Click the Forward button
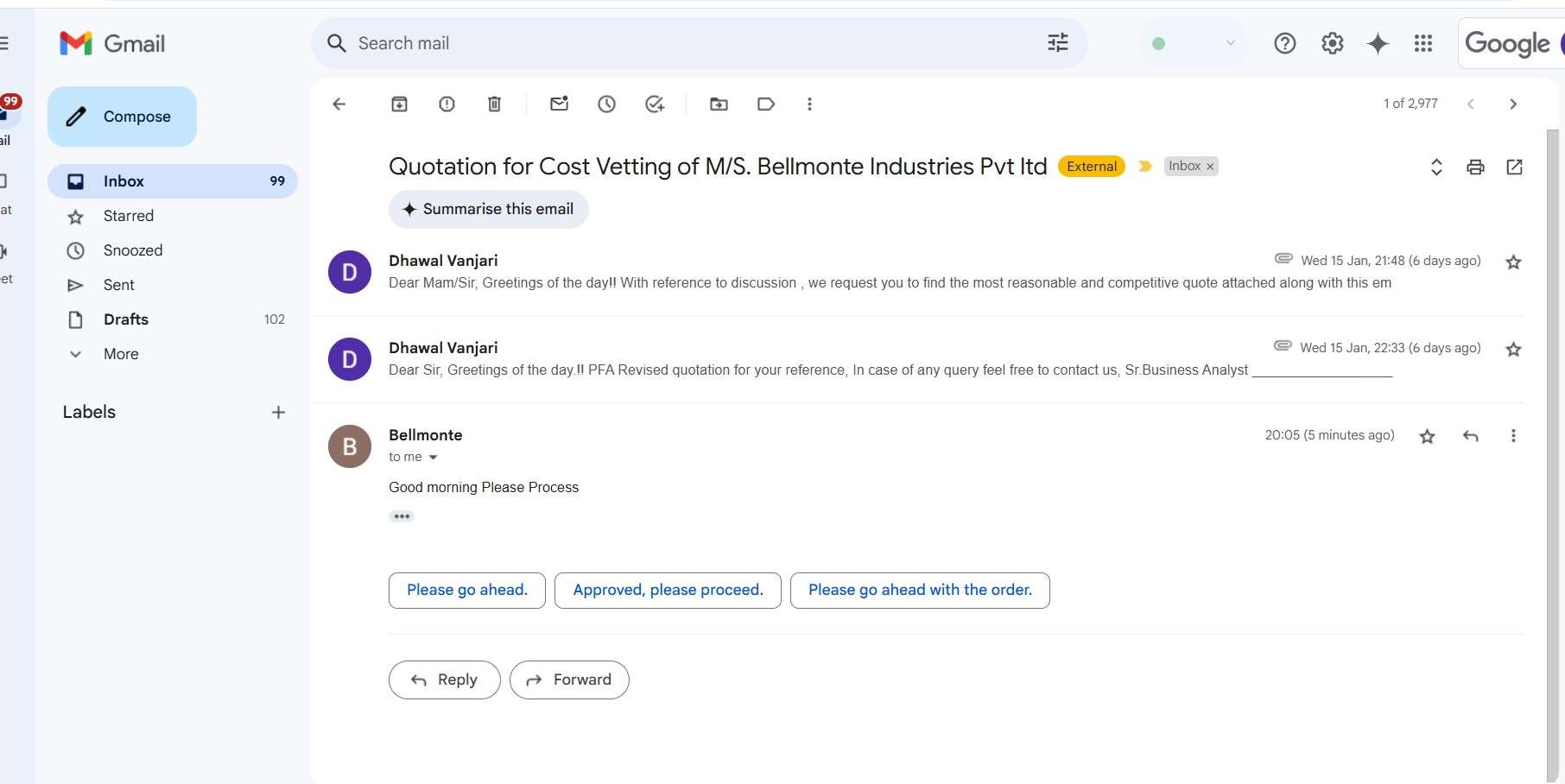The image size is (1565, 784). [569, 680]
